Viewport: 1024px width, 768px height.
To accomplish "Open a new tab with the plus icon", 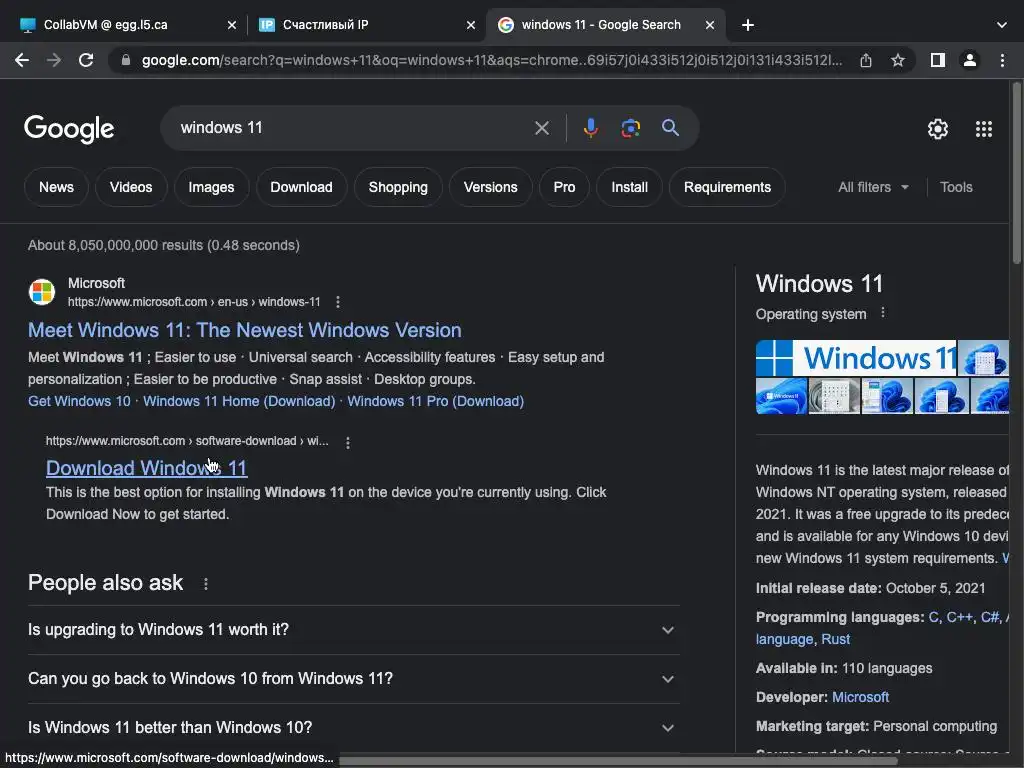I will 748,25.
